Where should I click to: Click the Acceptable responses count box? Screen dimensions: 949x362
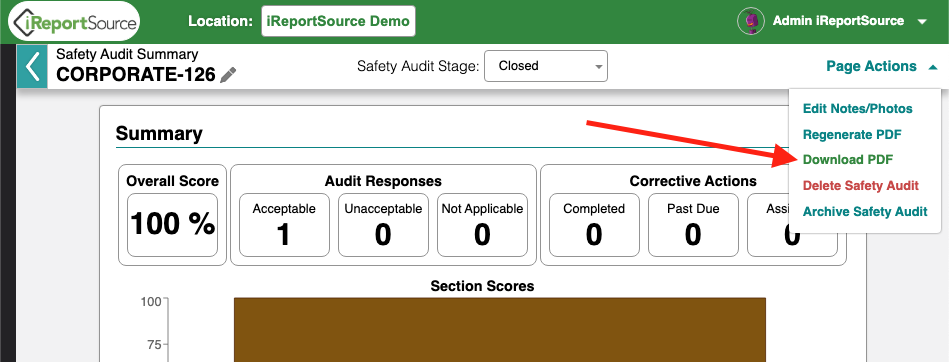pyautogui.click(x=284, y=225)
